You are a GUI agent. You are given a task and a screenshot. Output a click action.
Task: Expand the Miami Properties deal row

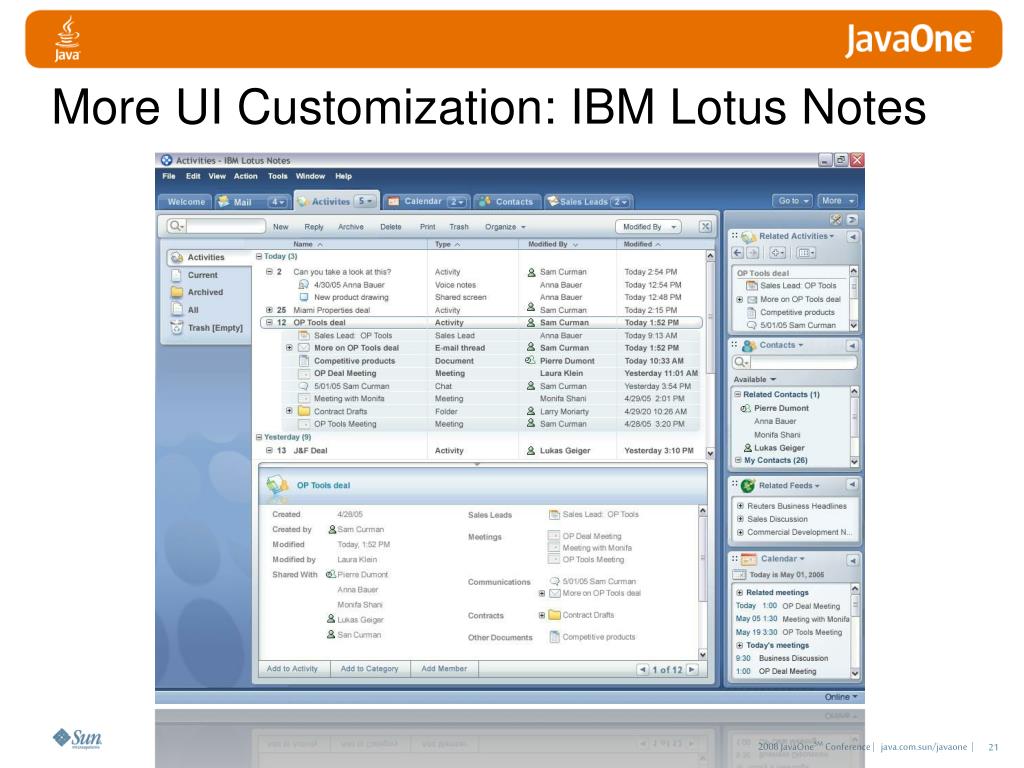pos(269,310)
